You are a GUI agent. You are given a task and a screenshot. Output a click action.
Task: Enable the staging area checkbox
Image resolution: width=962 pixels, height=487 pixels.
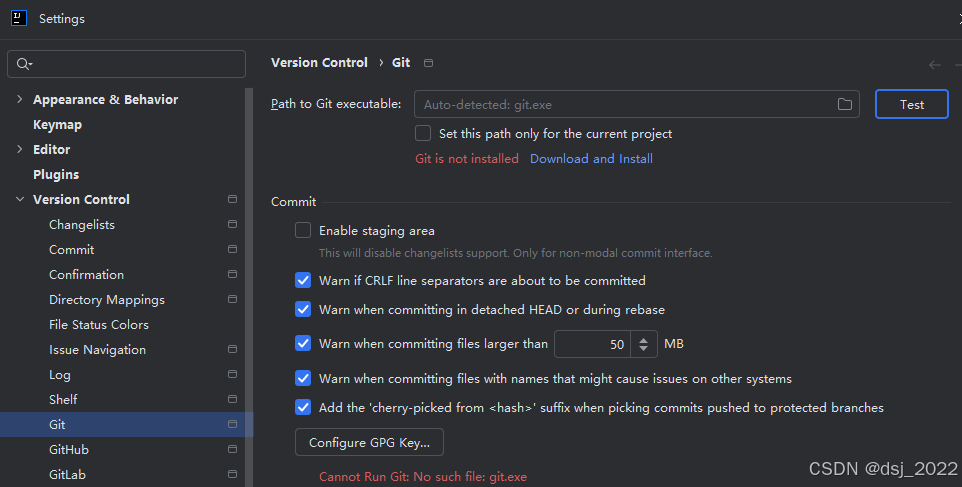[x=303, y=231]
